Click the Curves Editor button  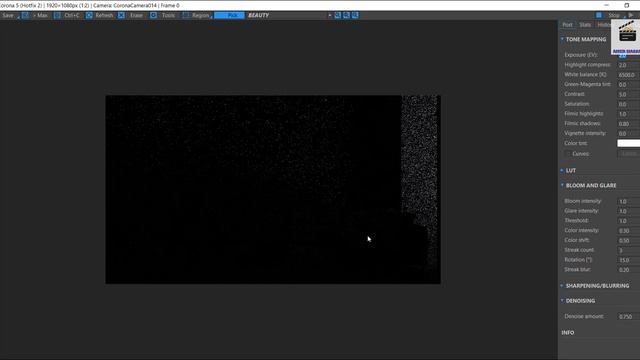pos(629,154)
